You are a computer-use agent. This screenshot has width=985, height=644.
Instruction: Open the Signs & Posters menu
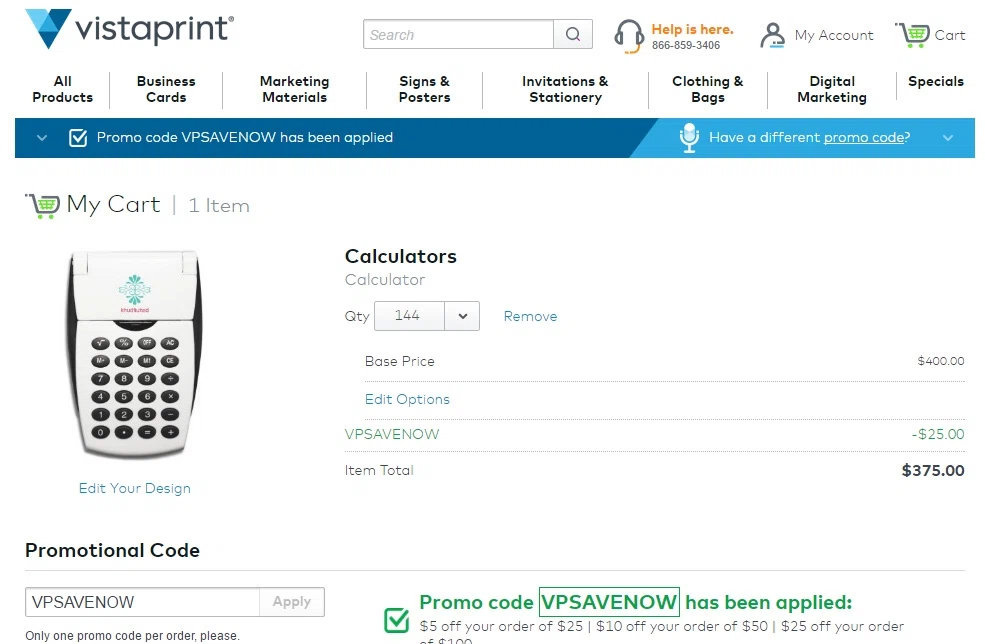[x=425, y=89]
